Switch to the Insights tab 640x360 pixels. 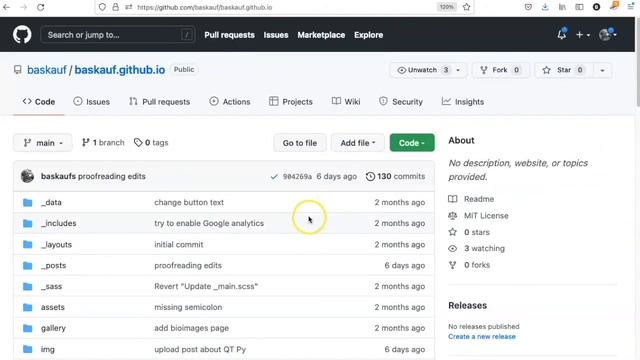[x=462, y=102]
